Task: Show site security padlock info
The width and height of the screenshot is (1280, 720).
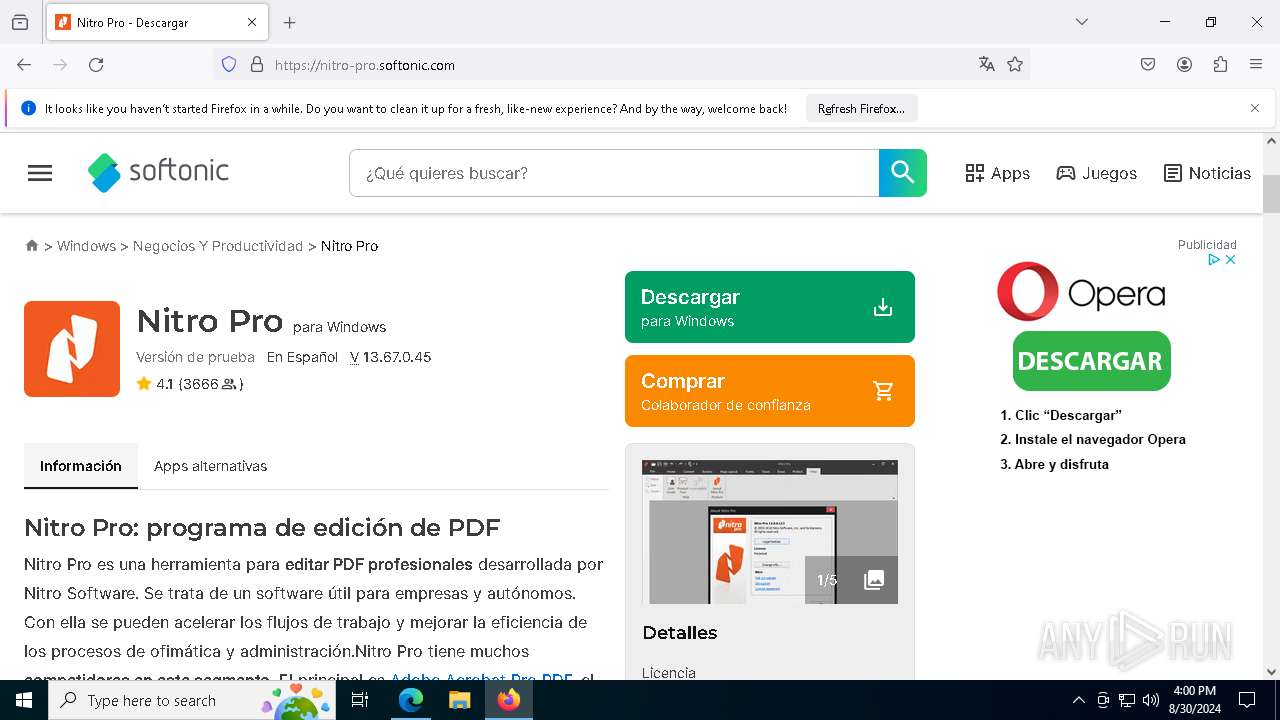Action: 257,65
